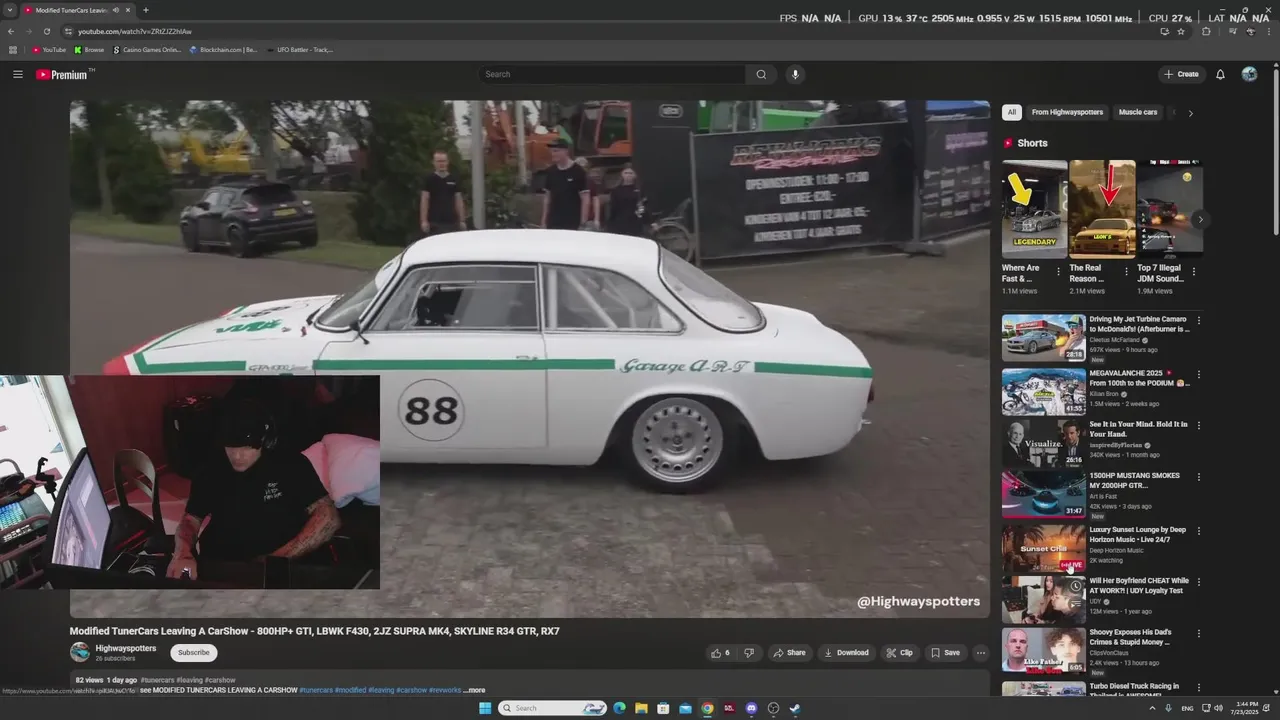Start voice search with microphone icon
1280x720 pixels.
pos(795,74)
